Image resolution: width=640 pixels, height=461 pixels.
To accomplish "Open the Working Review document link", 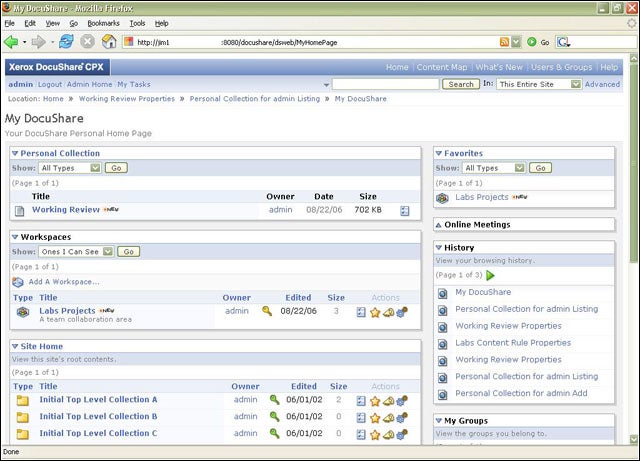I will [x=66, y=209].
